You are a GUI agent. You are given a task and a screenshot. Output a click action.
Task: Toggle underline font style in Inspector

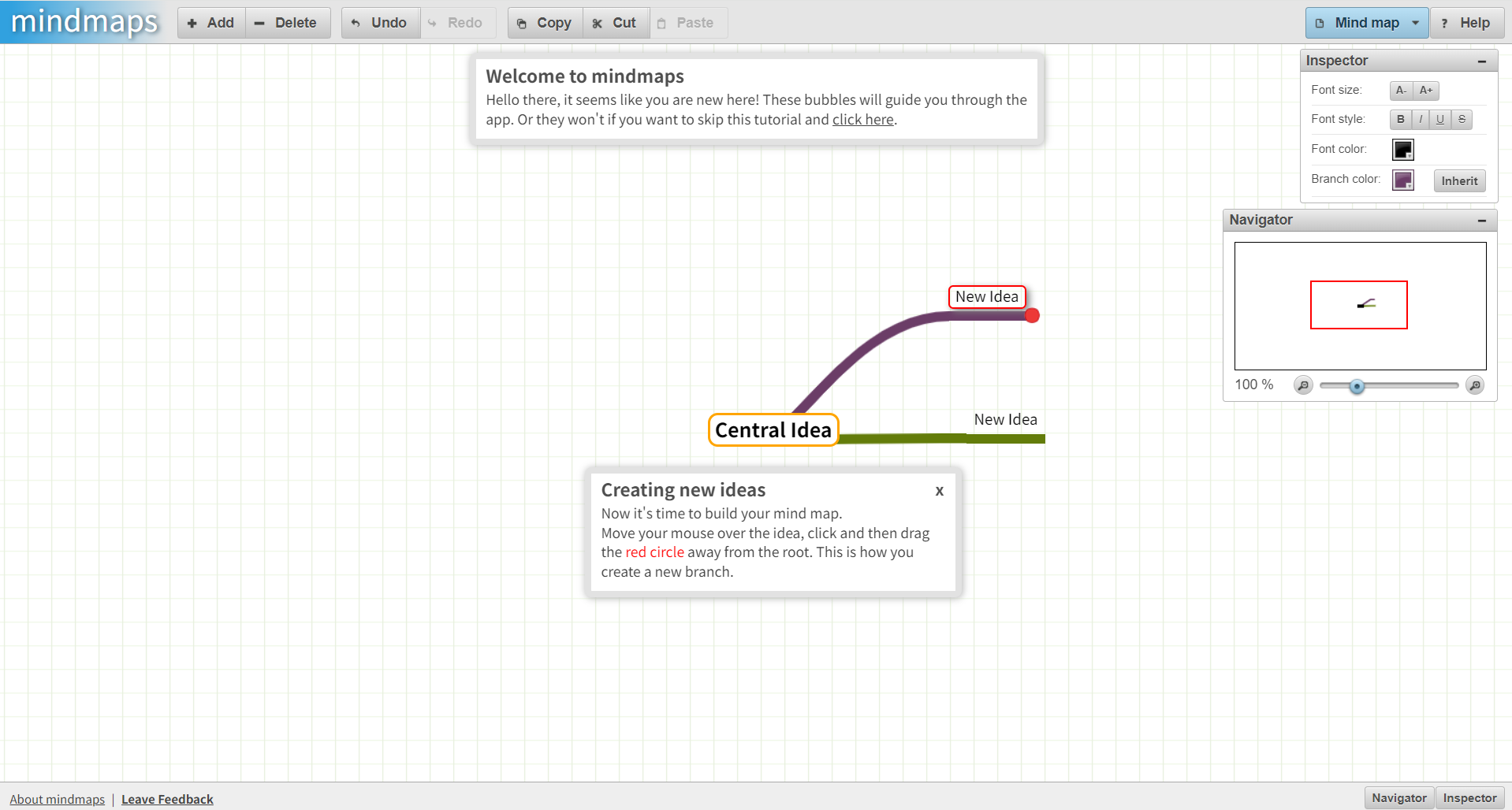point(1439,119)
